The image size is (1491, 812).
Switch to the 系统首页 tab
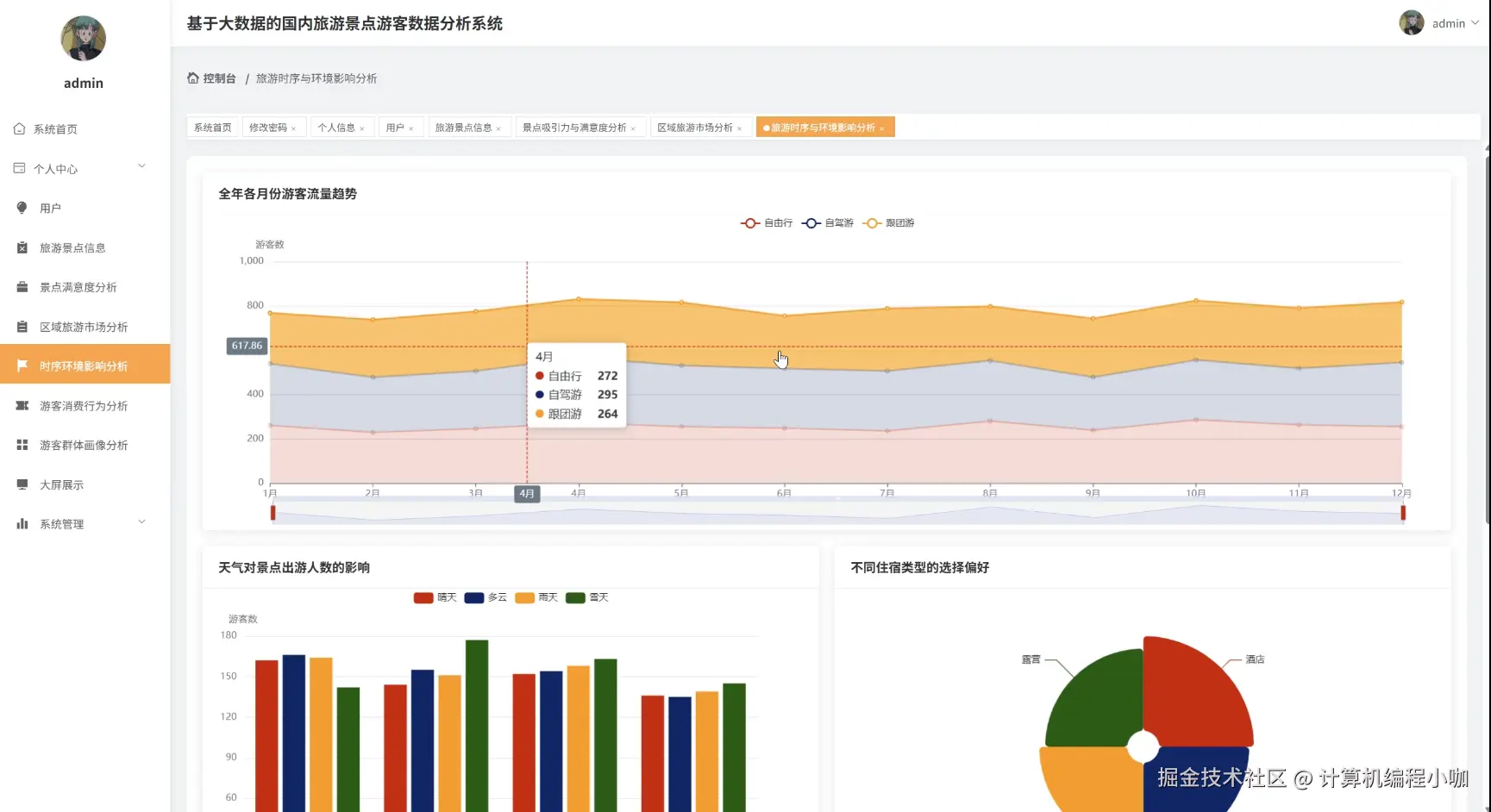click(213, 128)
